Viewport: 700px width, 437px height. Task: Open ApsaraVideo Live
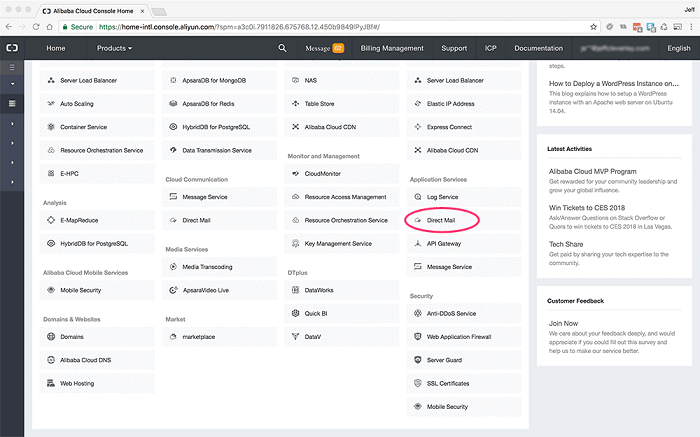219,290
